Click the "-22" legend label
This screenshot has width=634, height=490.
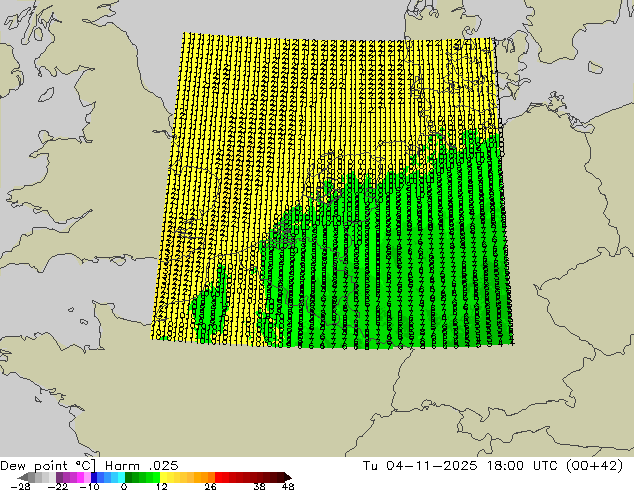(58, 486)
